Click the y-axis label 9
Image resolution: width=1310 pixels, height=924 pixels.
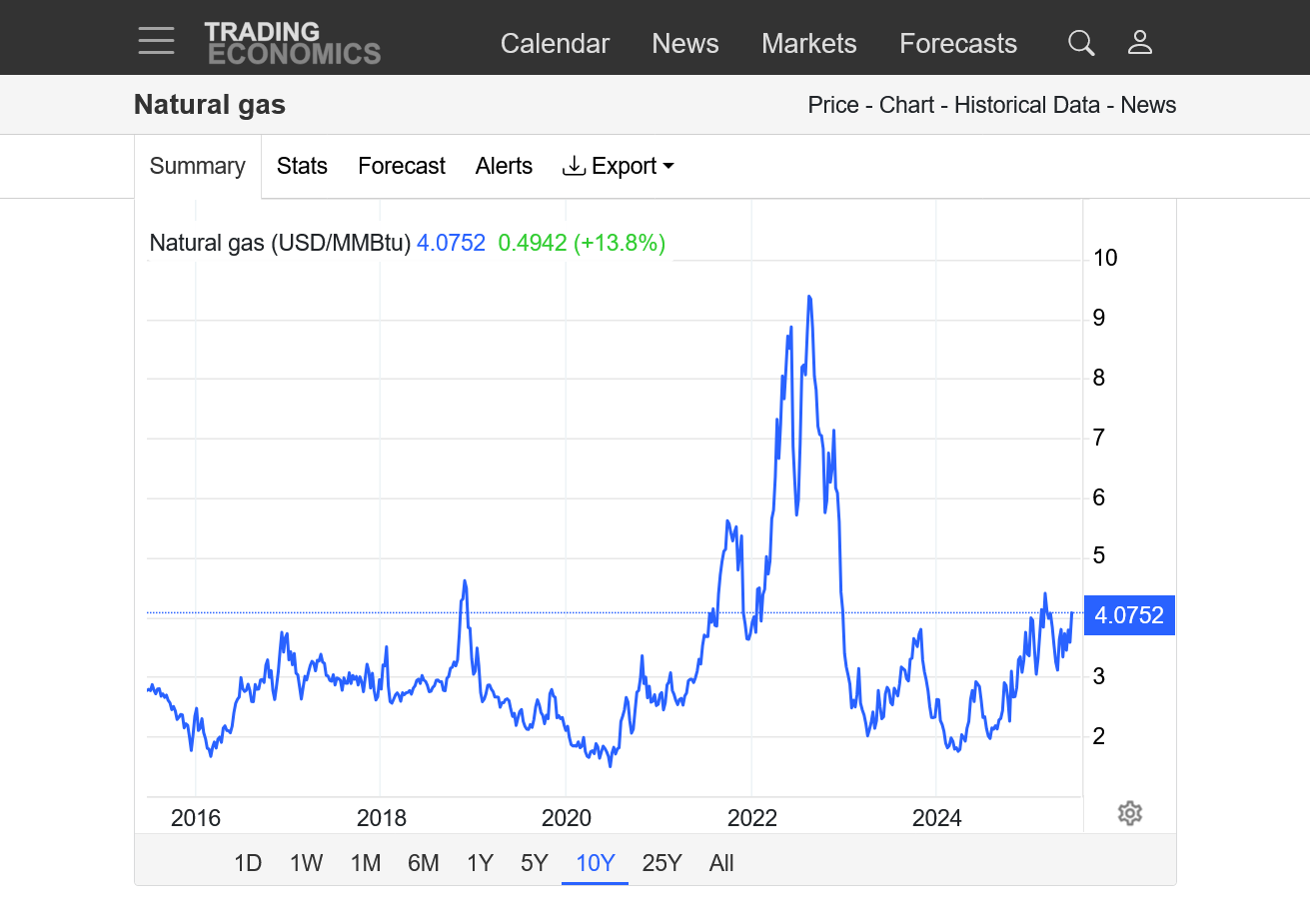click(1099, 318)
